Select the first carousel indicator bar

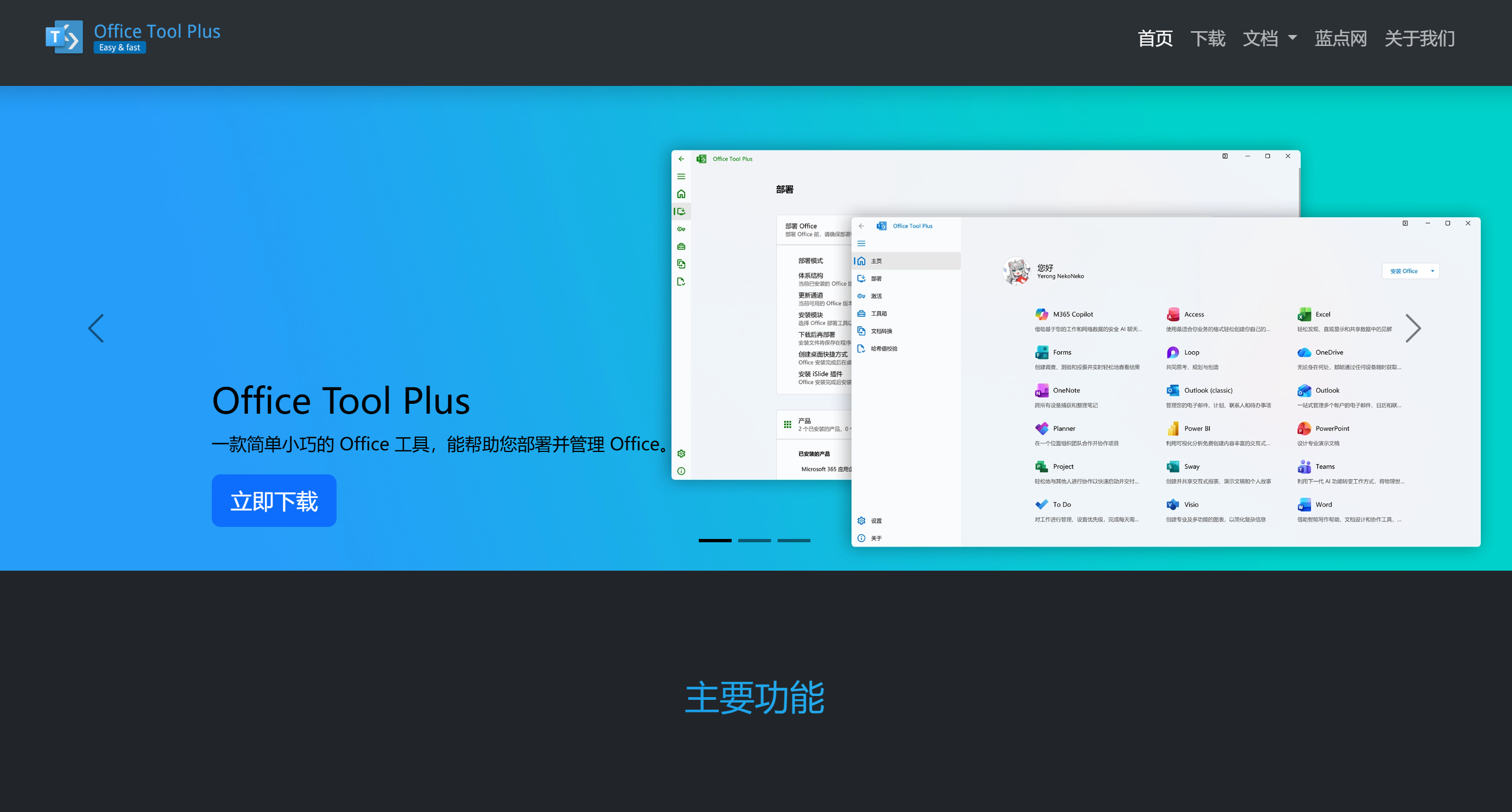[x=715, y=541]
